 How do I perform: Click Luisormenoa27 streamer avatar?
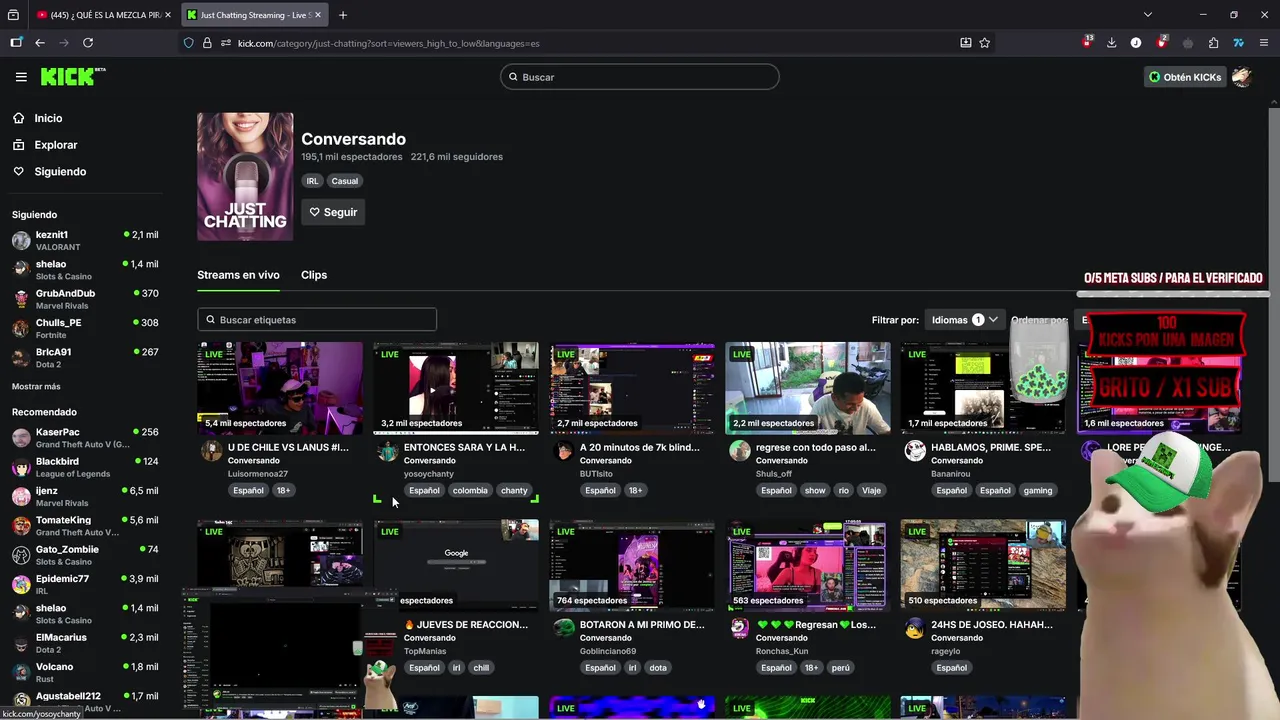pos(211,451)
